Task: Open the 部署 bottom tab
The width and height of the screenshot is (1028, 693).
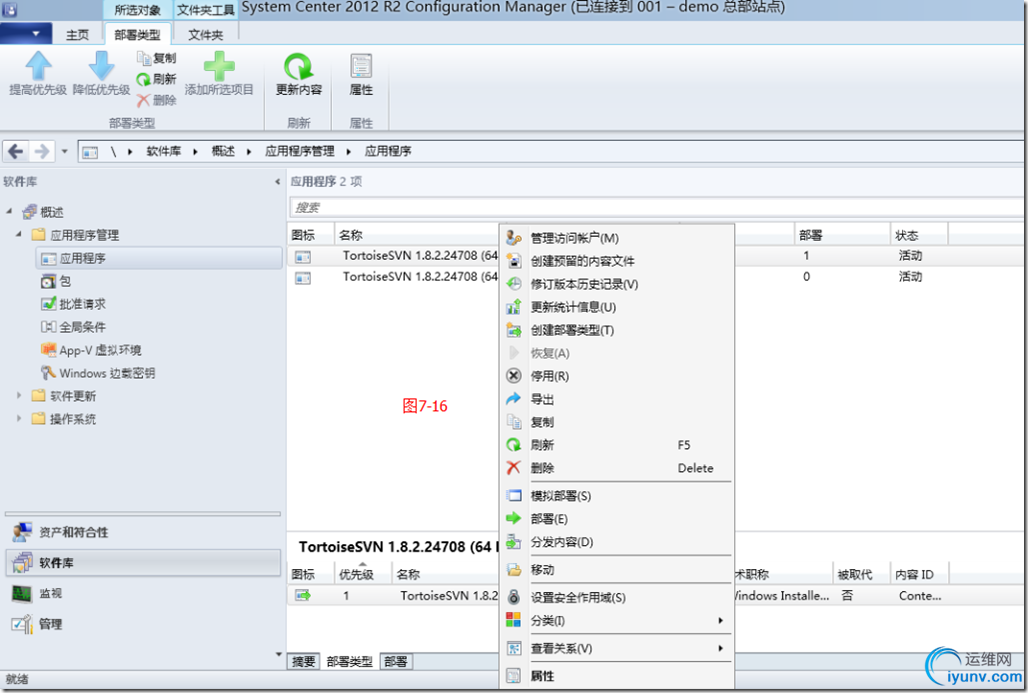Action: (x=395, y=662)
